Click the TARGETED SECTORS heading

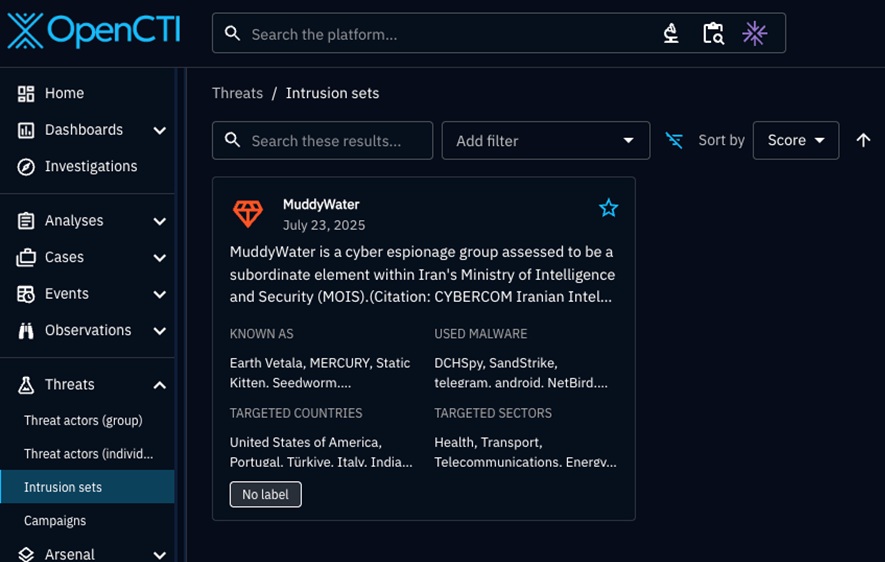pyautogui.click(x=493, y=413)
